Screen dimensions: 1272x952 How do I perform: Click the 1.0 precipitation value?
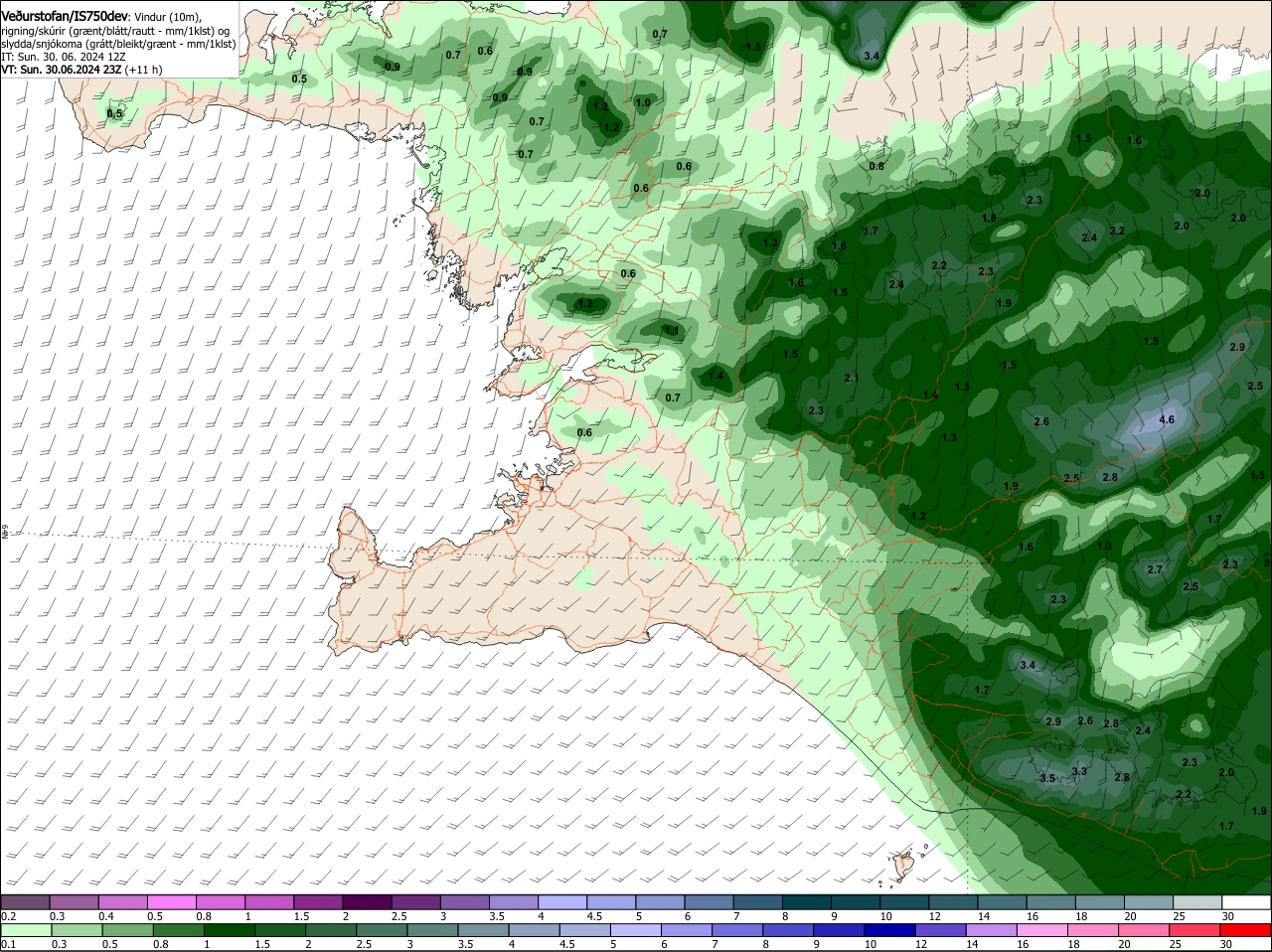(643, 102)
